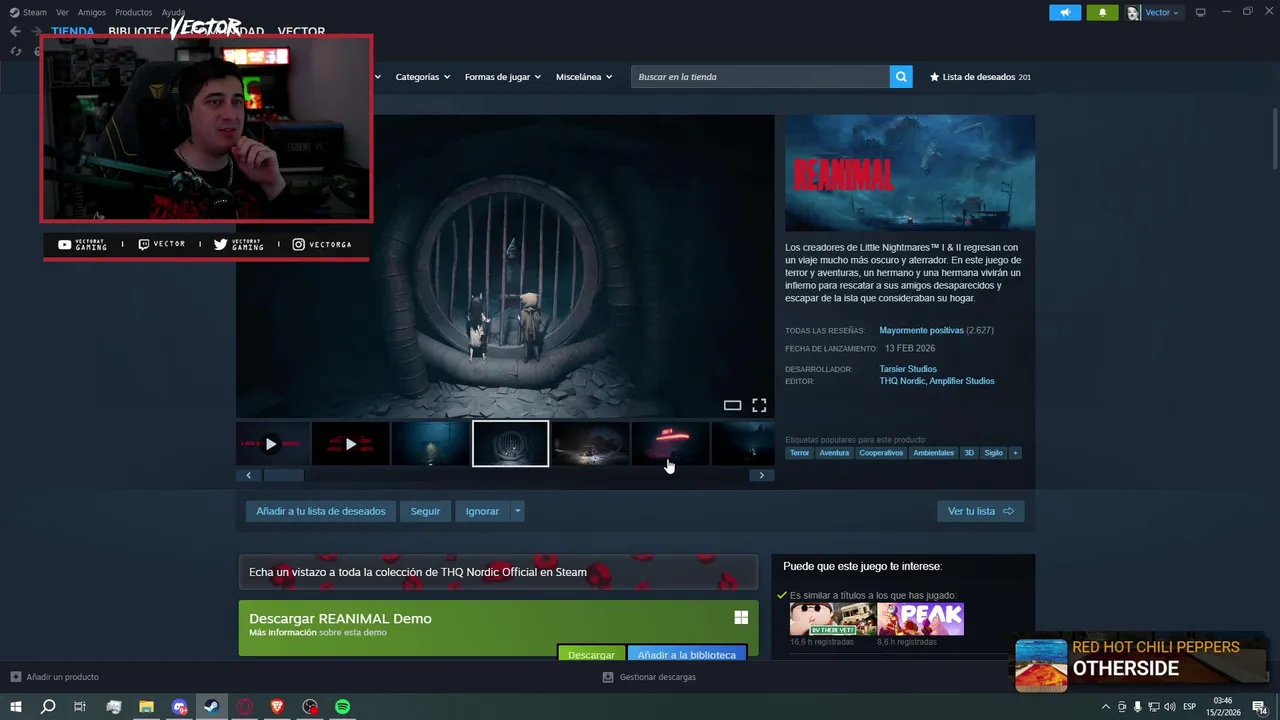Open File Explorer from the taskbar
The image size is (1280, 720).
coord(146,706)
